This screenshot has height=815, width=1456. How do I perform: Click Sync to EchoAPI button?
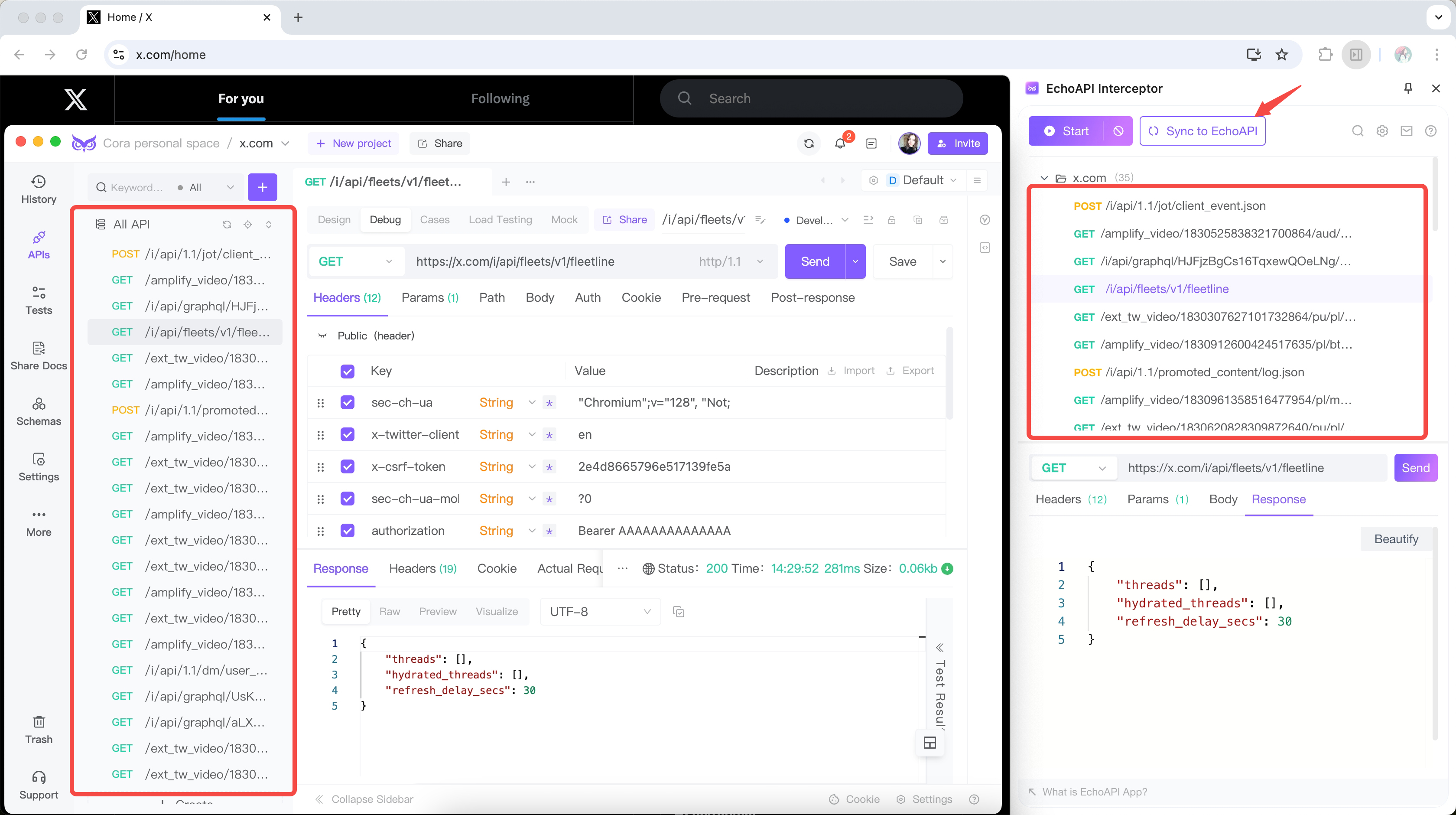point(1202,131)
